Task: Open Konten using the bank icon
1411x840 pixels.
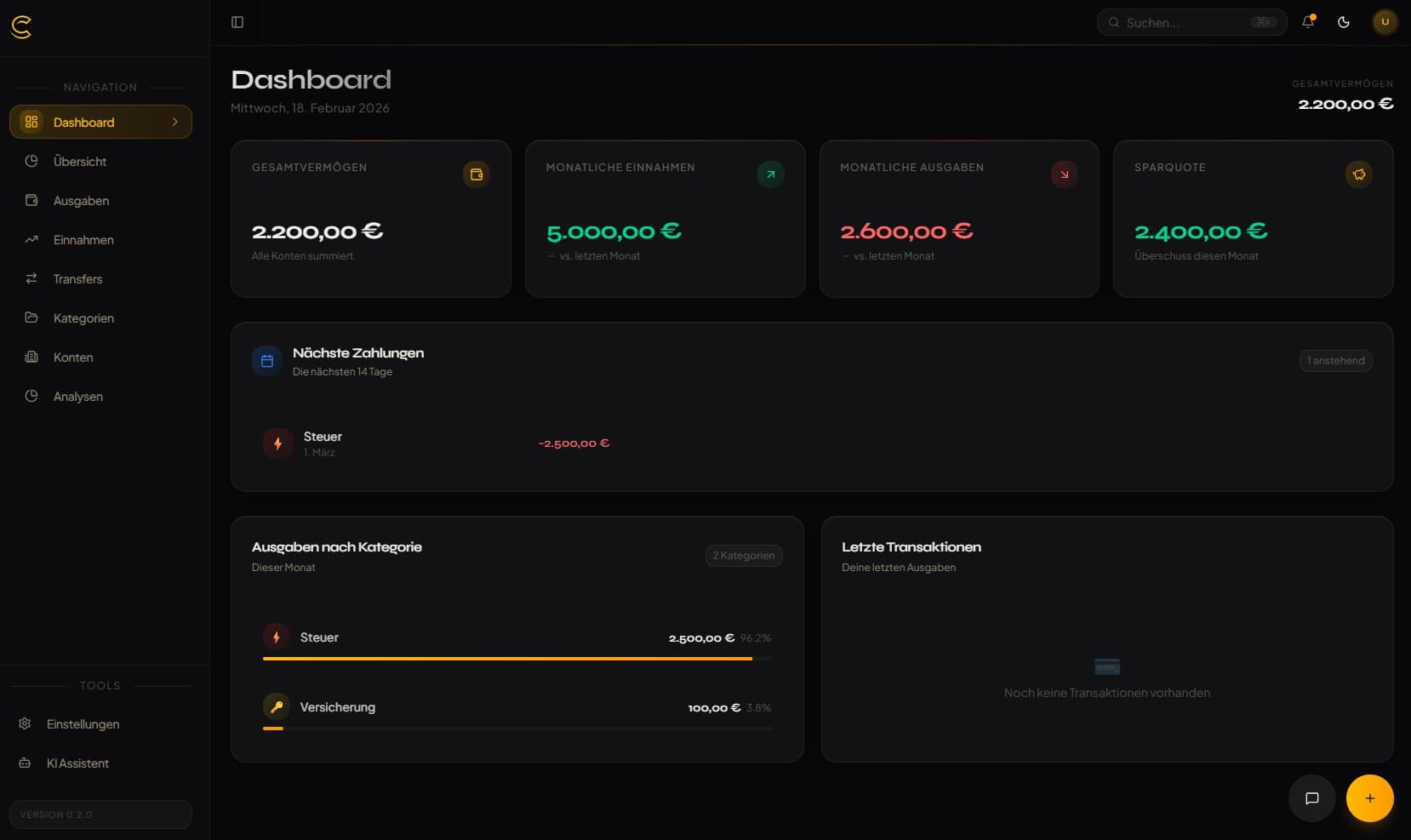Action: click(31, 357)
